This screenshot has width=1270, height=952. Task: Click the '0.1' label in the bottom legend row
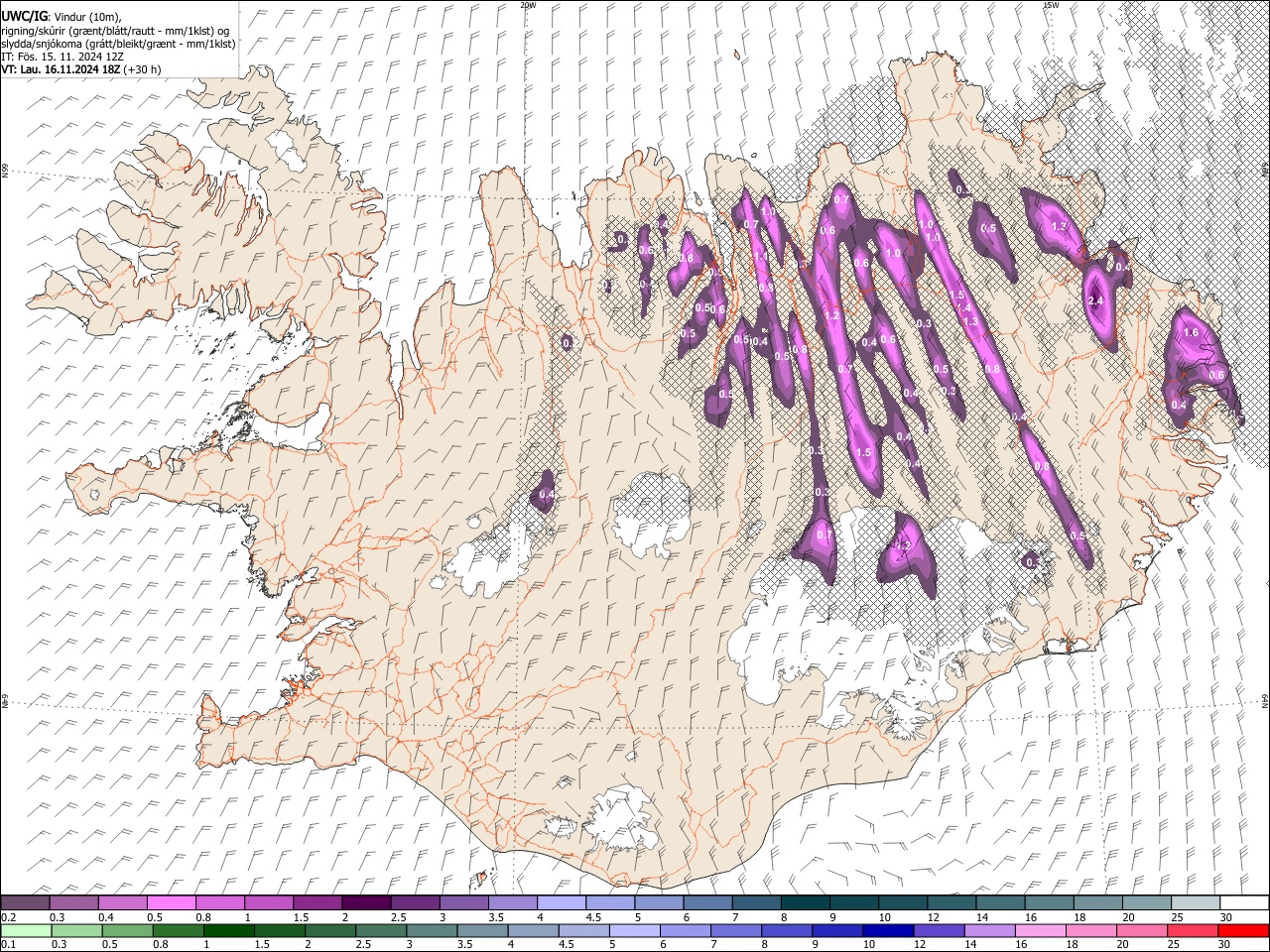9,945
